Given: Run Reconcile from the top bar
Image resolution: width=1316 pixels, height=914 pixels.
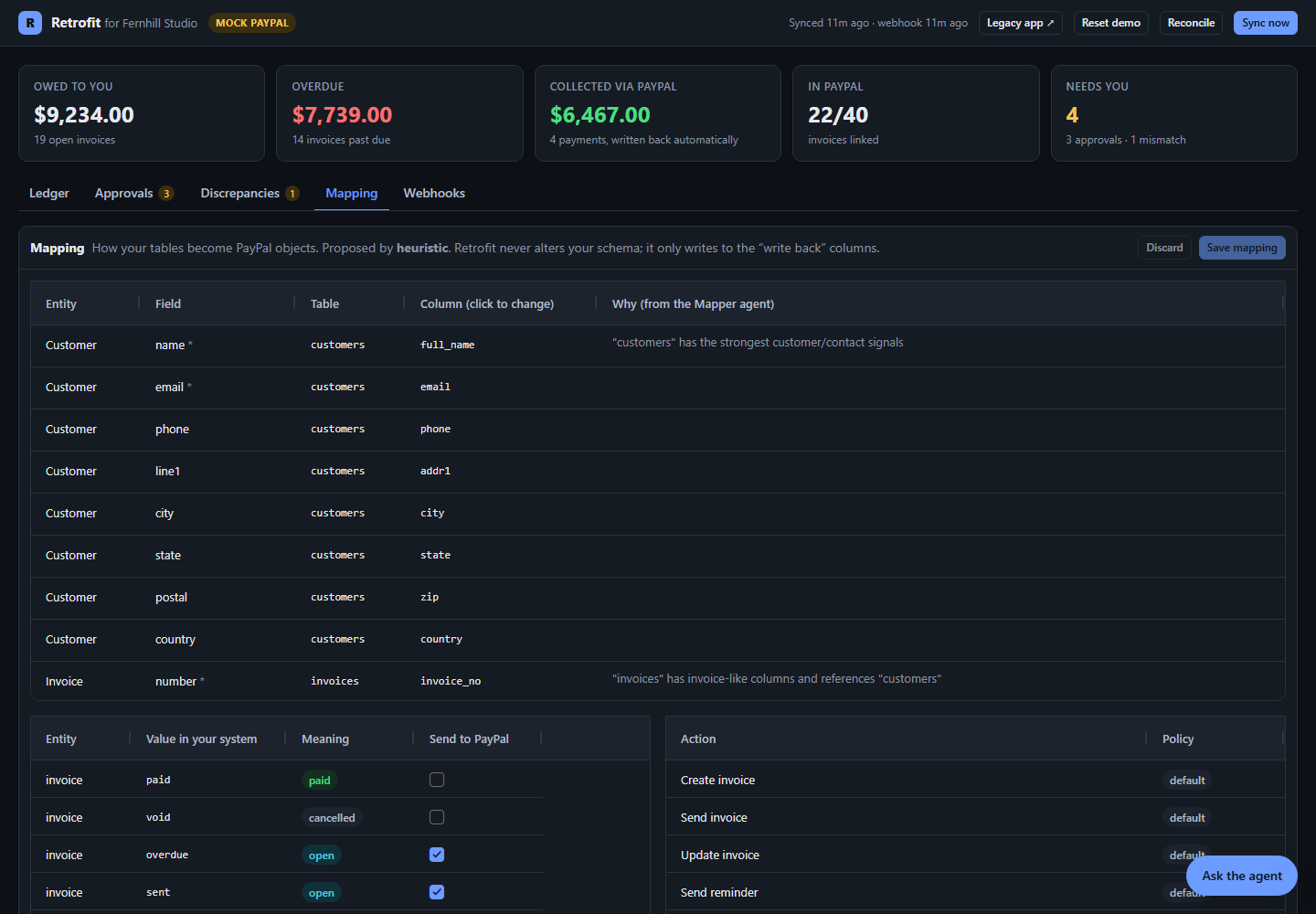Looking at the screenshot, I should point(1191,23).
